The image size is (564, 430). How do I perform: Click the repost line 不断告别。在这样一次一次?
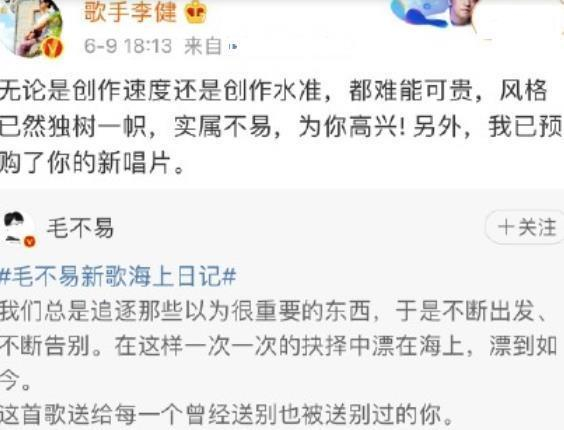click(x=279, y=346)
